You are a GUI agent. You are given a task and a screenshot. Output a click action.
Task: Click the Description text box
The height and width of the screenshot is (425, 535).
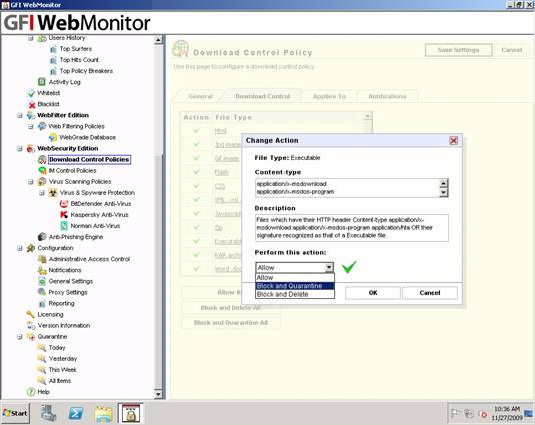(x=351, y=228)
